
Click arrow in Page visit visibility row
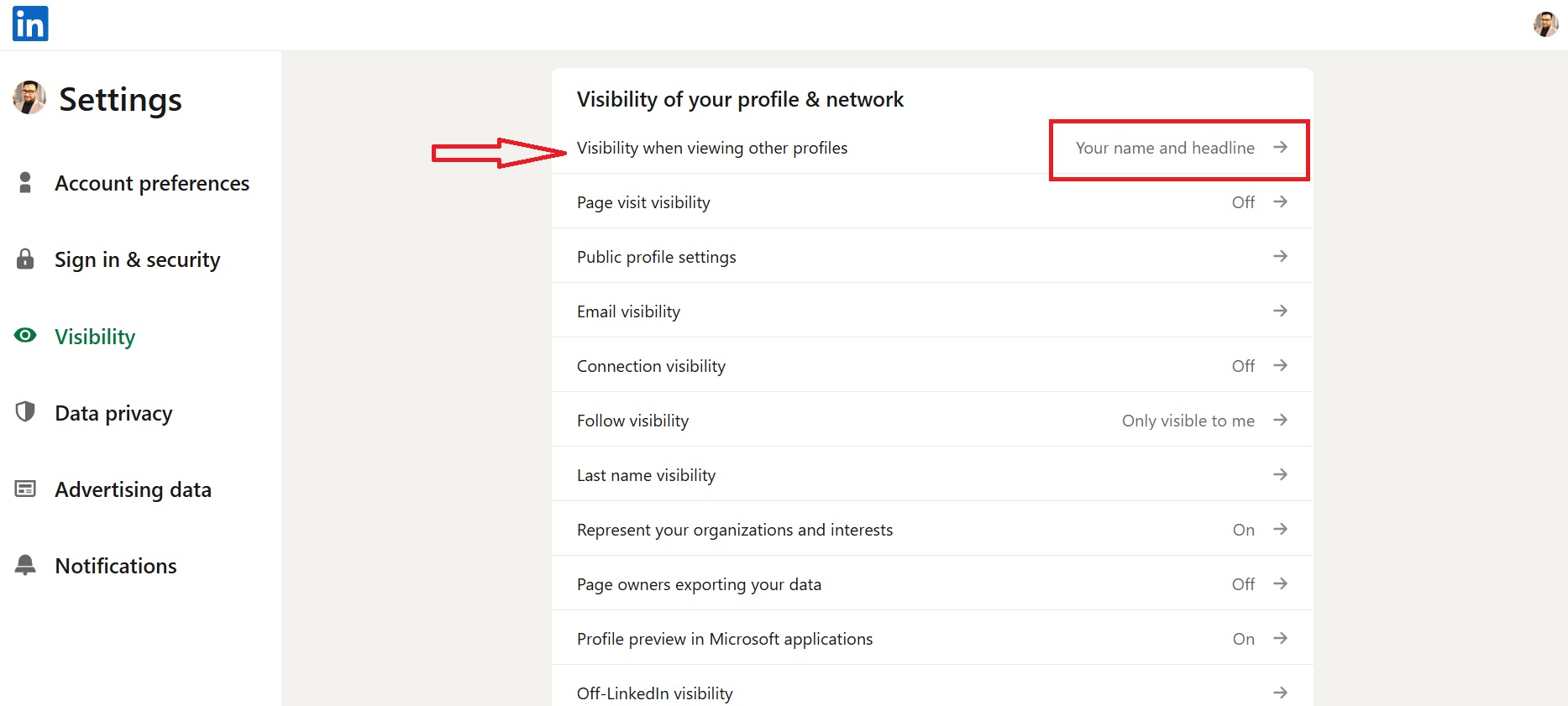pos(1280,201)
